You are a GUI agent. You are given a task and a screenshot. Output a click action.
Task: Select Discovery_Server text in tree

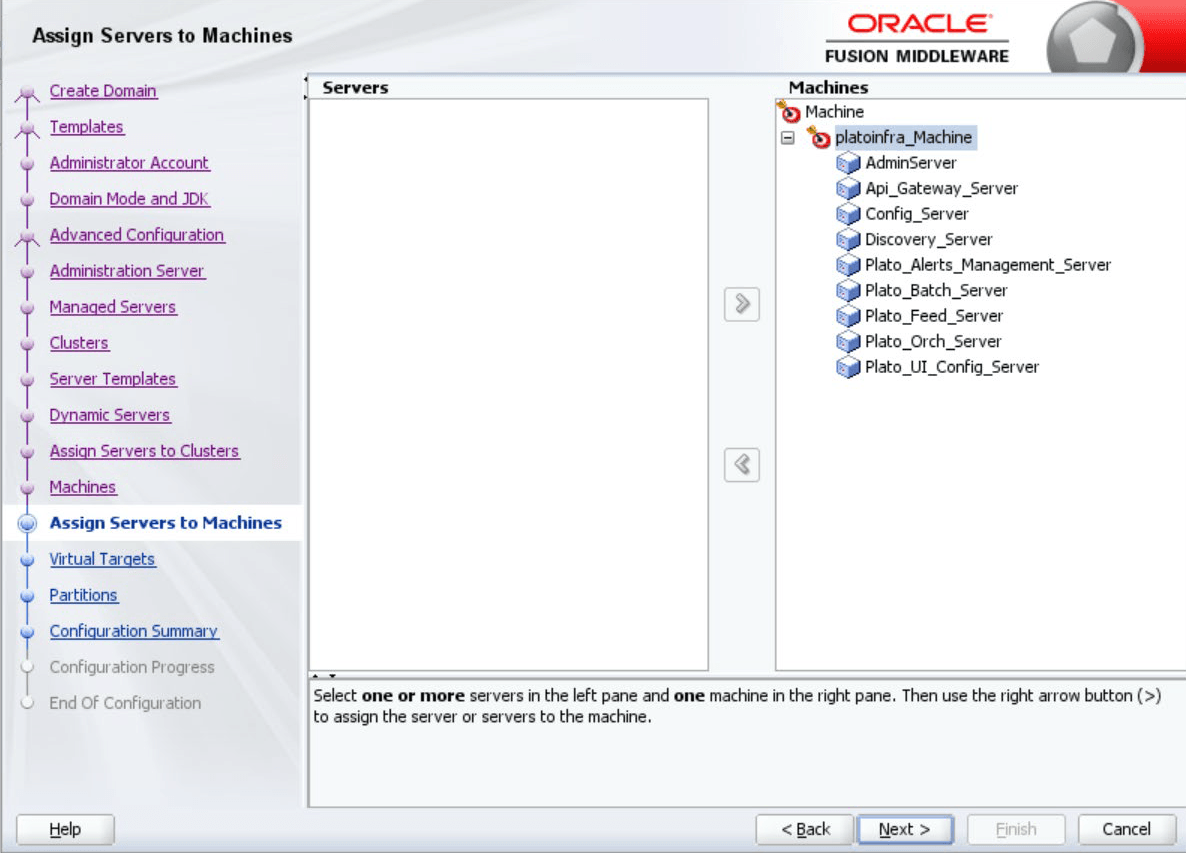click(x=929, y=240)
